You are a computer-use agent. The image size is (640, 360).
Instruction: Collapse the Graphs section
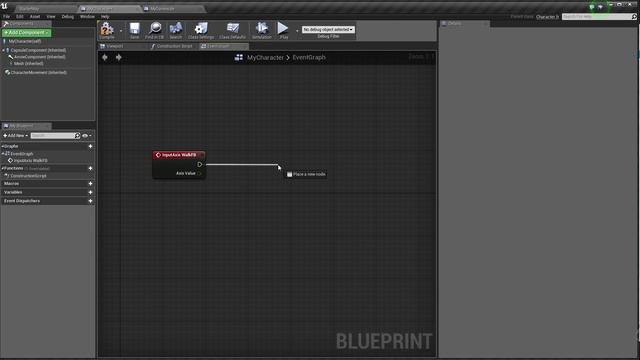[x=2, y=146]
